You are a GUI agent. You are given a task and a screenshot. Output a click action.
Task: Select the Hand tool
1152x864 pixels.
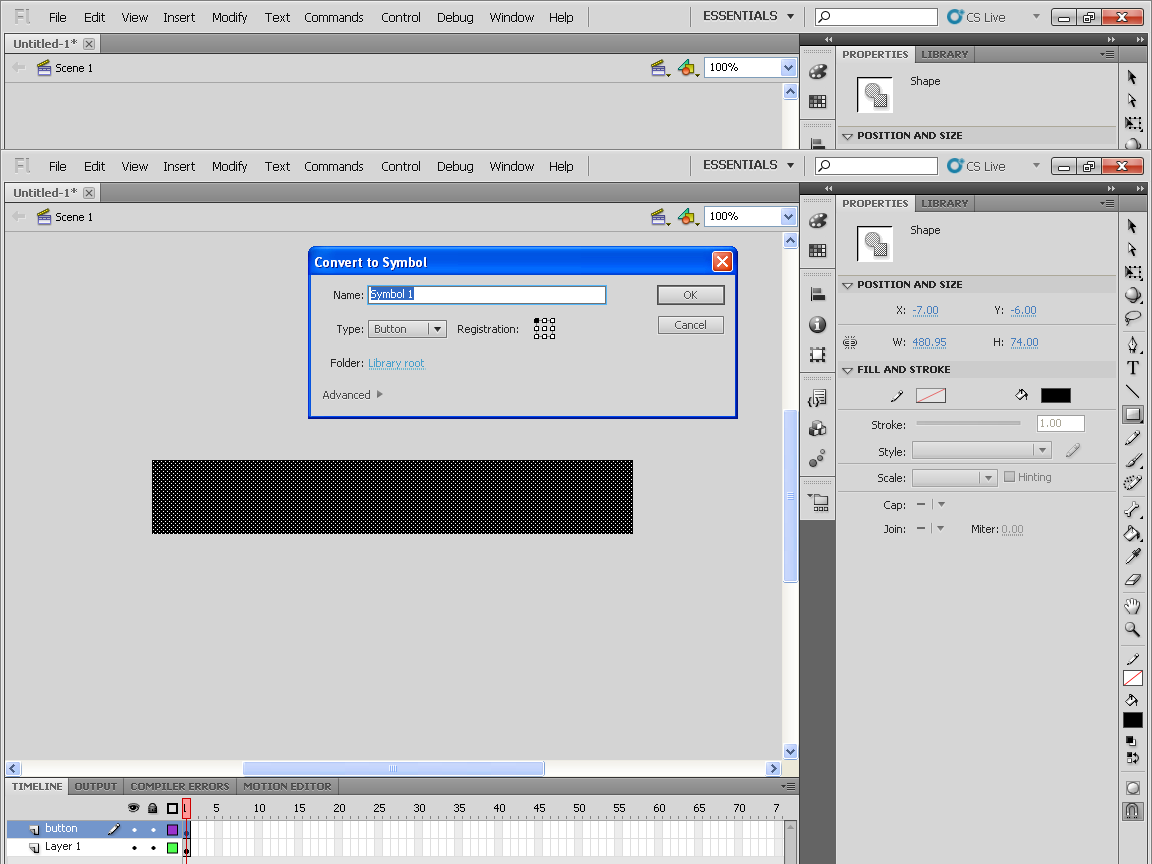1133,606
